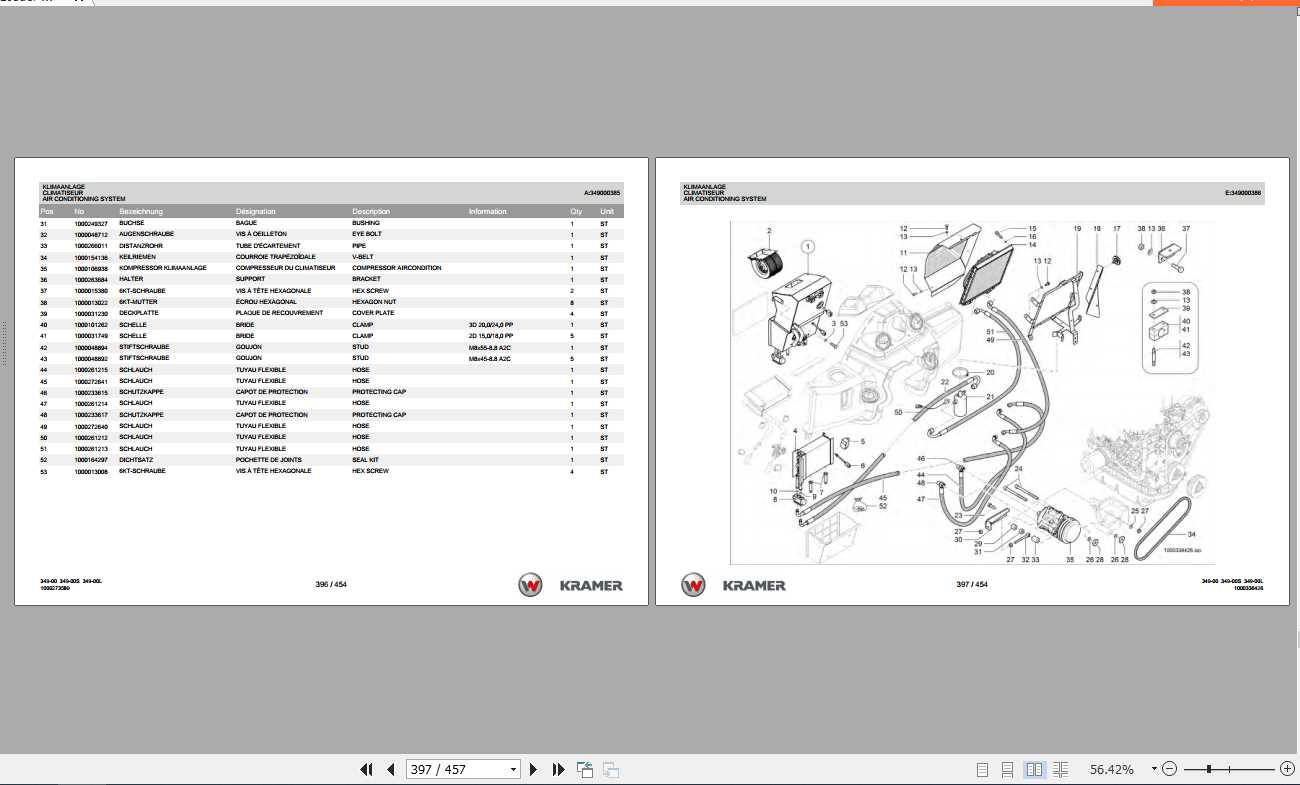Go forward to the next view
This screenshot has height=785, width=1300.
coord(611,769)
